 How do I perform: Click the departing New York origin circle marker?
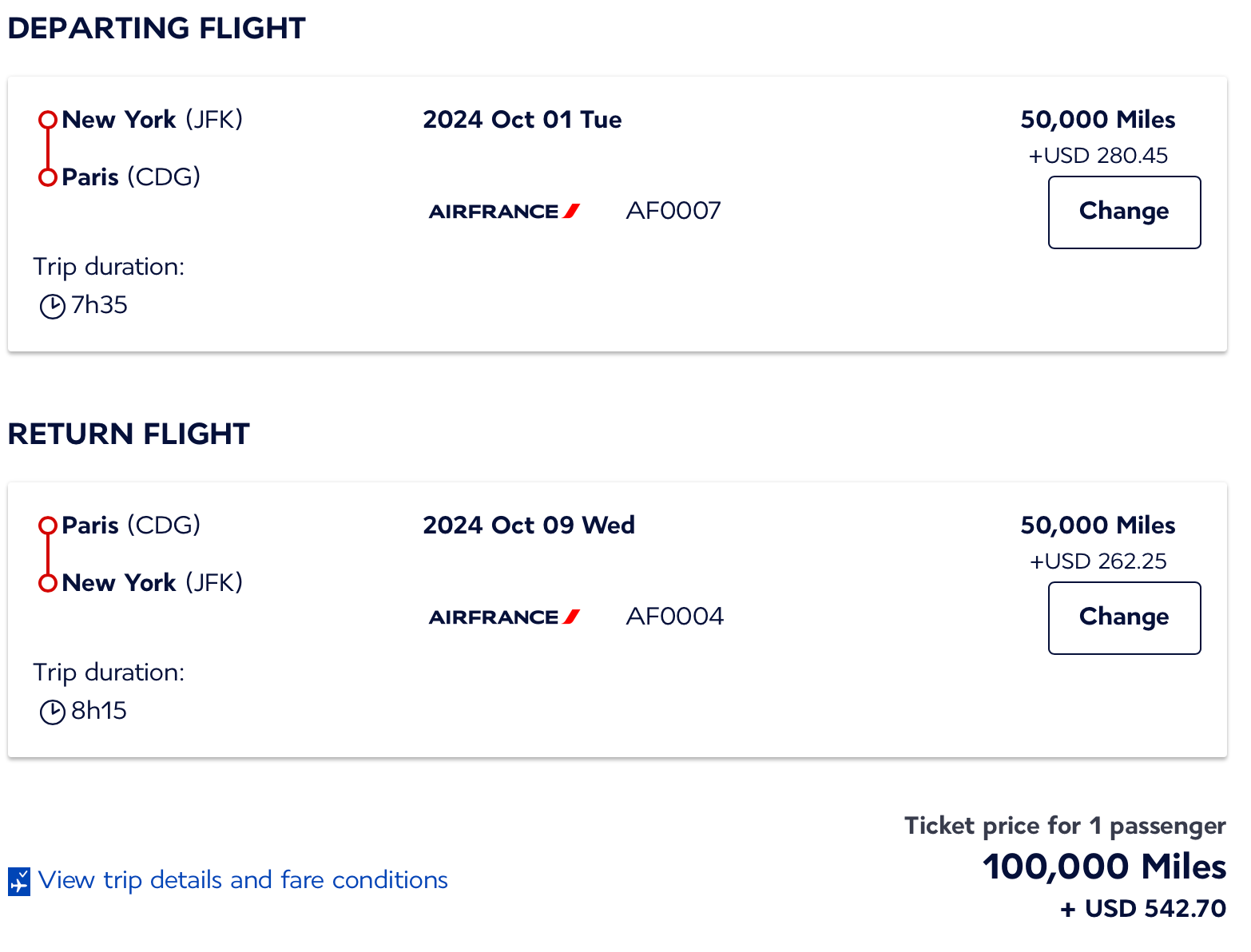(x=48, y=120)
